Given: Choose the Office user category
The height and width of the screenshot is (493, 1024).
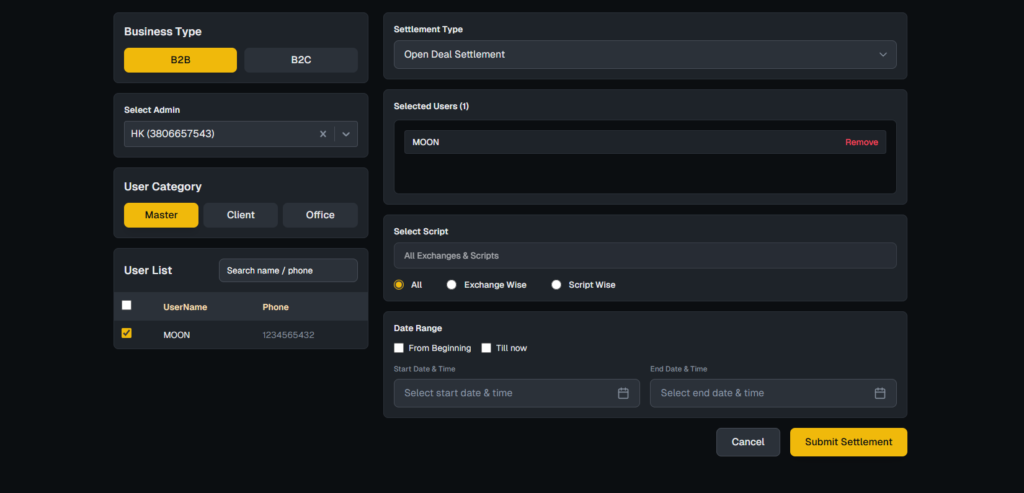Looking at the screenshot, I should tap(320, 215).
